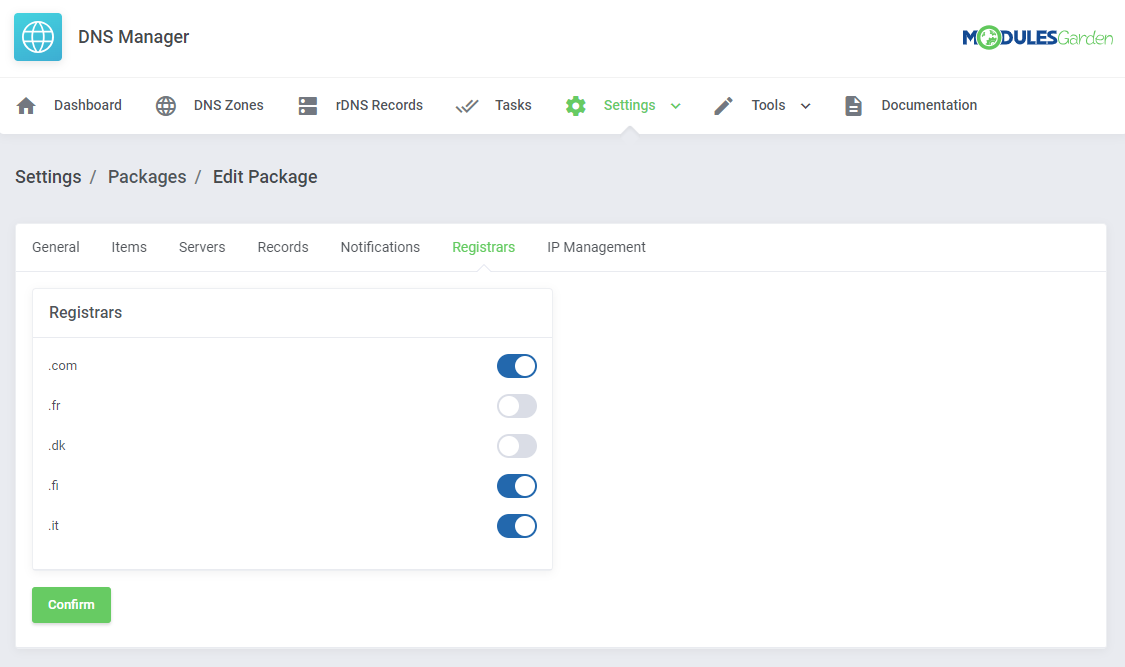Open rDNS Records menu item

click(x=379, y=105)
